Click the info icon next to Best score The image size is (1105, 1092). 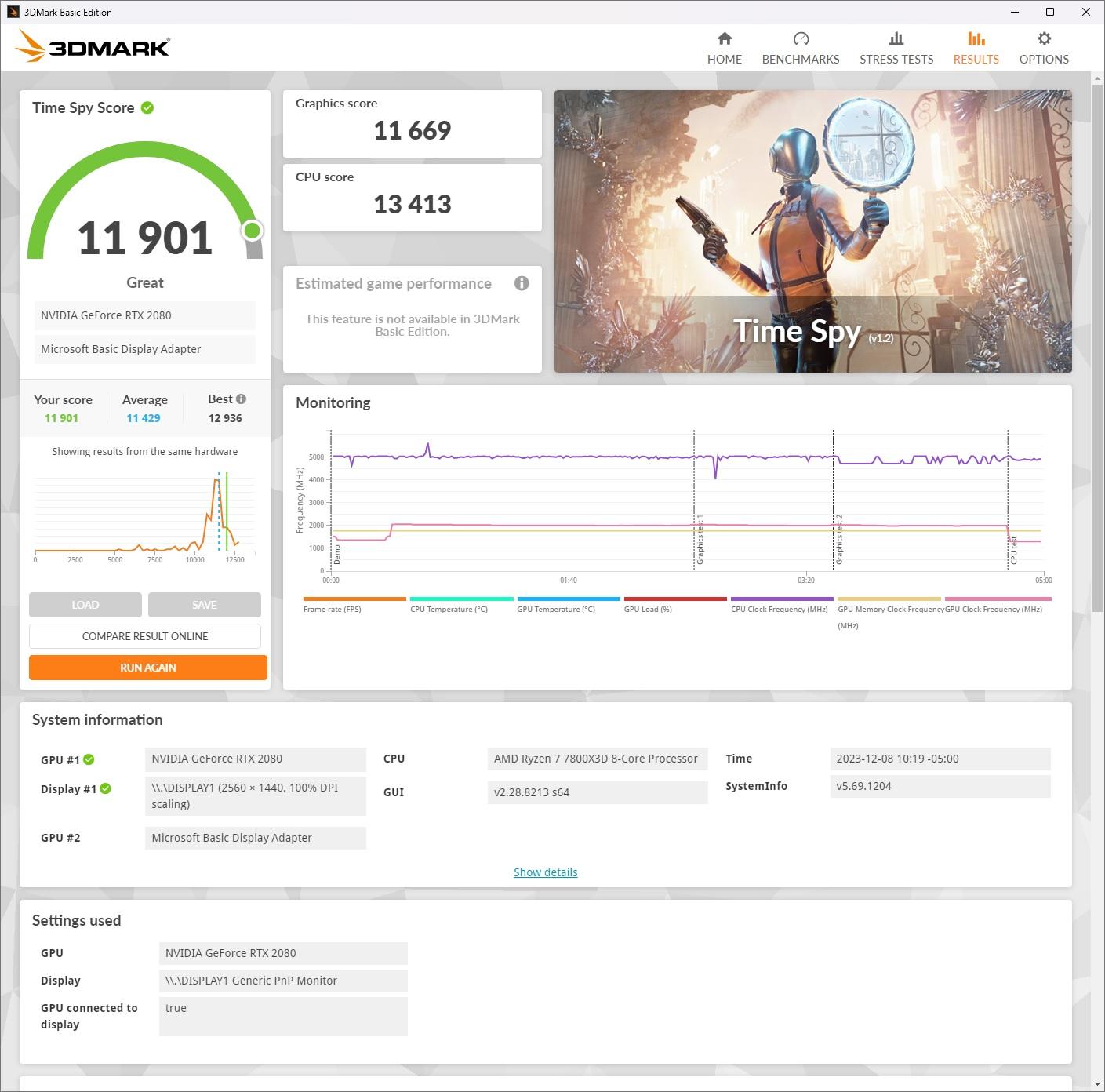(x=242, y=399)
